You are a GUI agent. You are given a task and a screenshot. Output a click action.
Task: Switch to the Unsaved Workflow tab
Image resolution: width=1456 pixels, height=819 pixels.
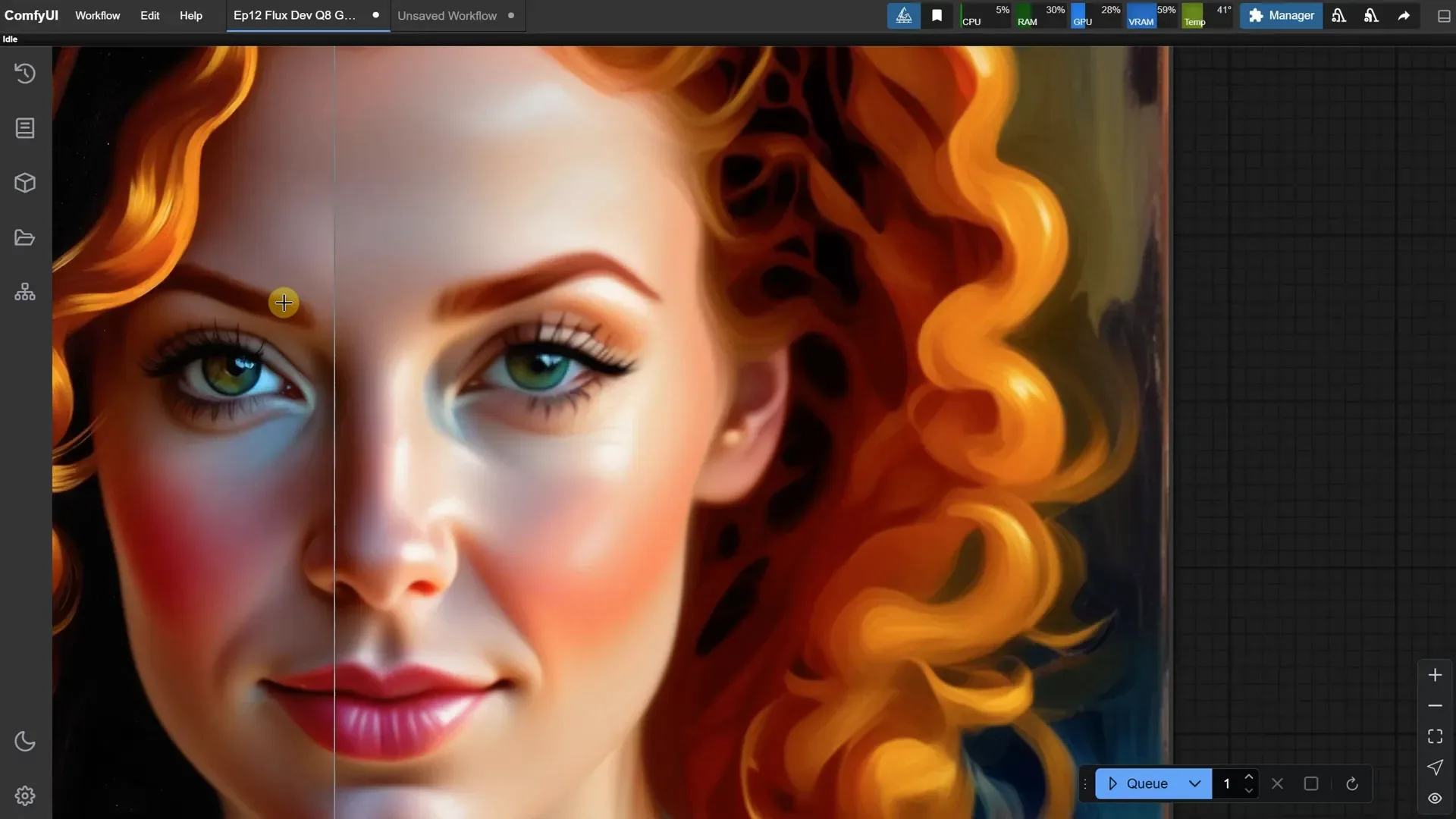pos(447,16)
